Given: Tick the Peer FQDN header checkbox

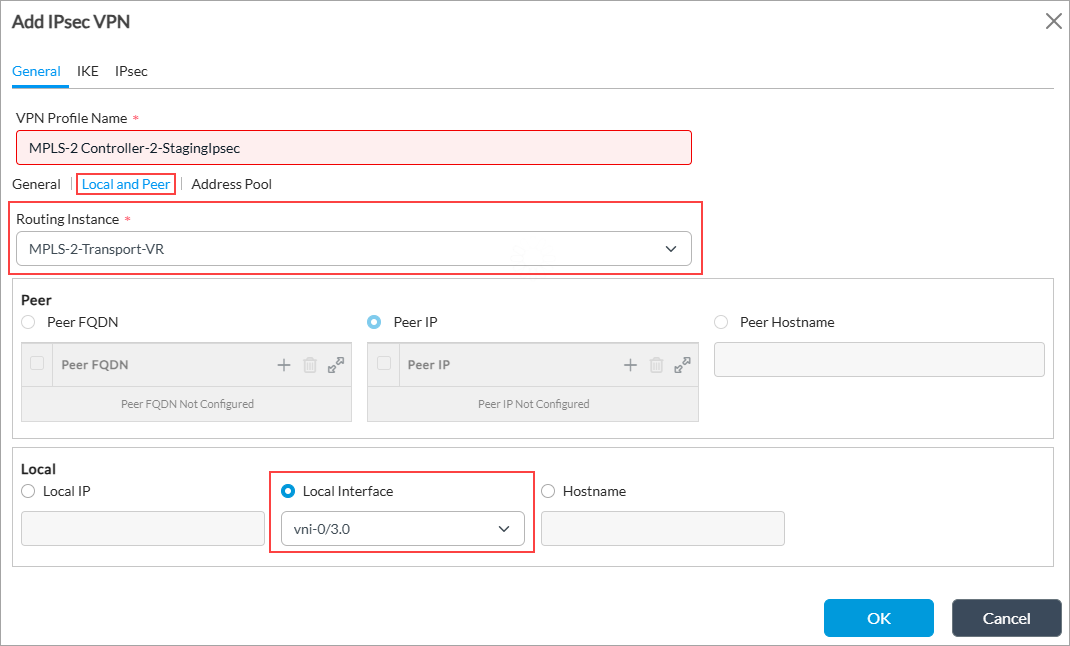Looking at the screenshot, I should pyautogui.click(x=37, y=364).
